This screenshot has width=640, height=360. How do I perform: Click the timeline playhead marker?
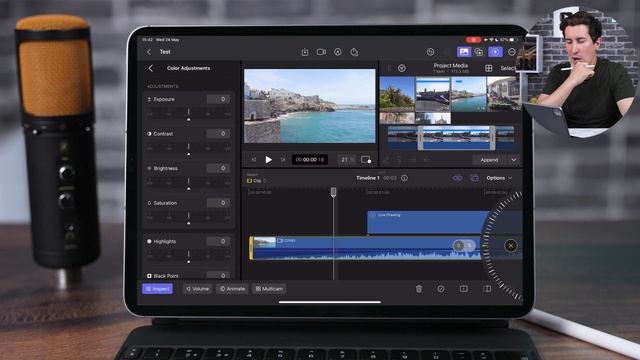click(333, 192)
